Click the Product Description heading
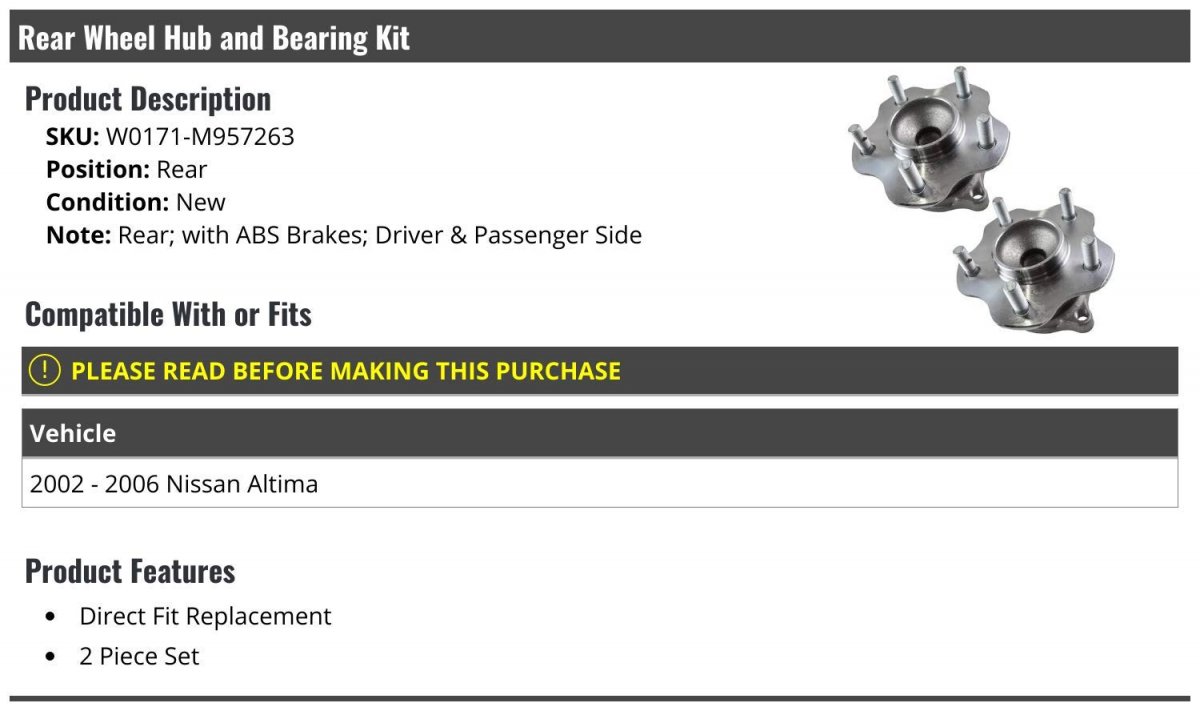This screenshot has height=711, width=1200. 148,98
